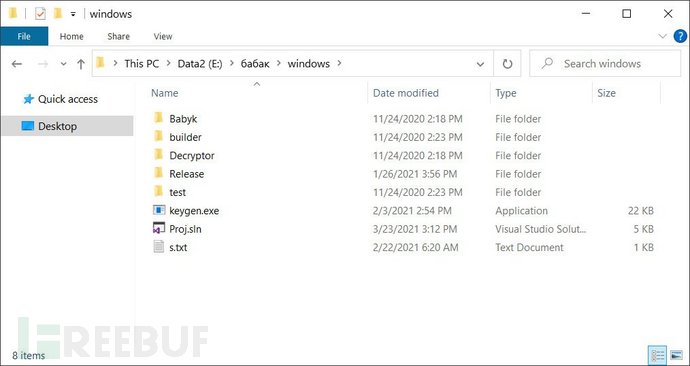Screen dimensions: 690x366
Task: Click the Data2 (E:) breadcrumb
Action: pos(200,64)
